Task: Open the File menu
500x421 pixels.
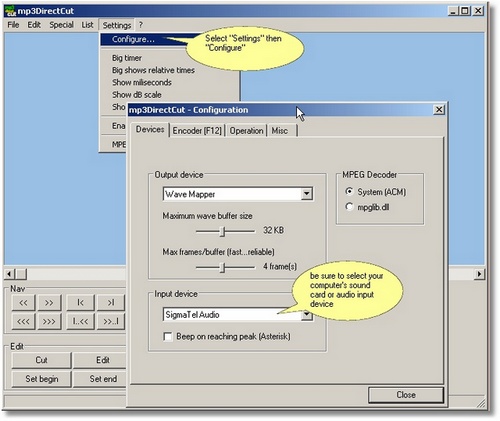Action: (x=13, y=25)
